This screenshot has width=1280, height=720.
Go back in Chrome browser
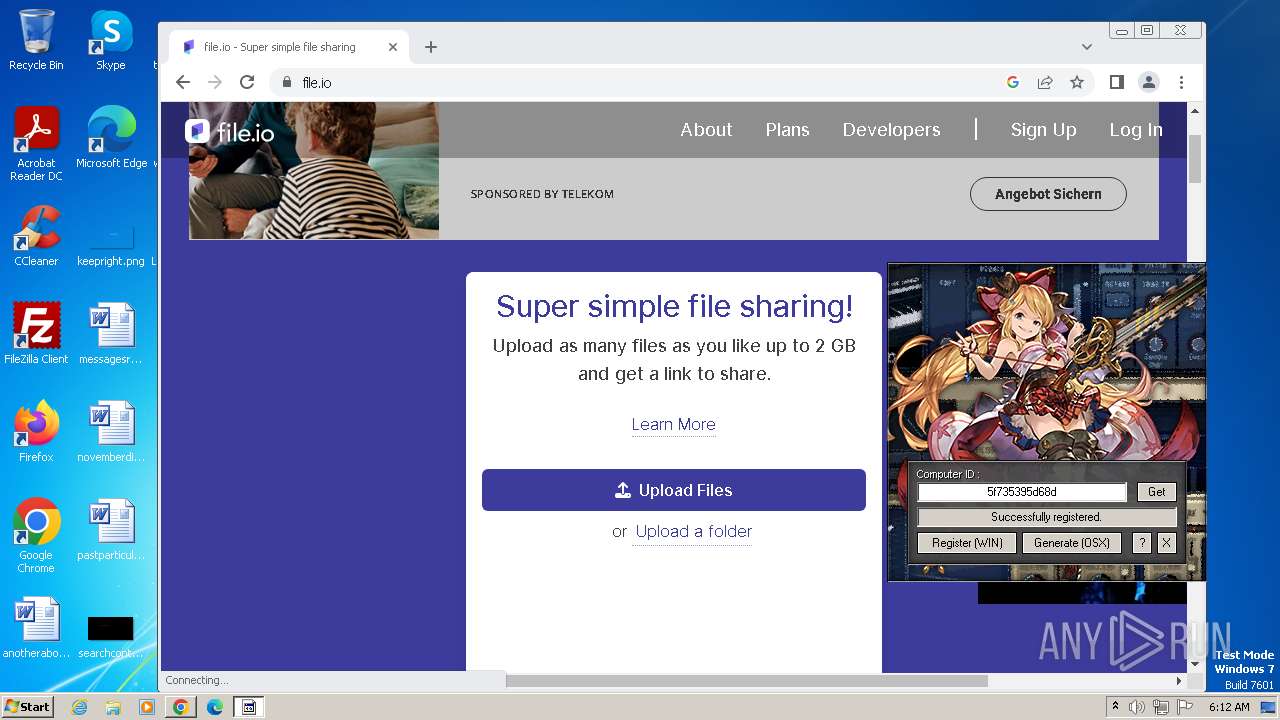(x=183, y=83)
